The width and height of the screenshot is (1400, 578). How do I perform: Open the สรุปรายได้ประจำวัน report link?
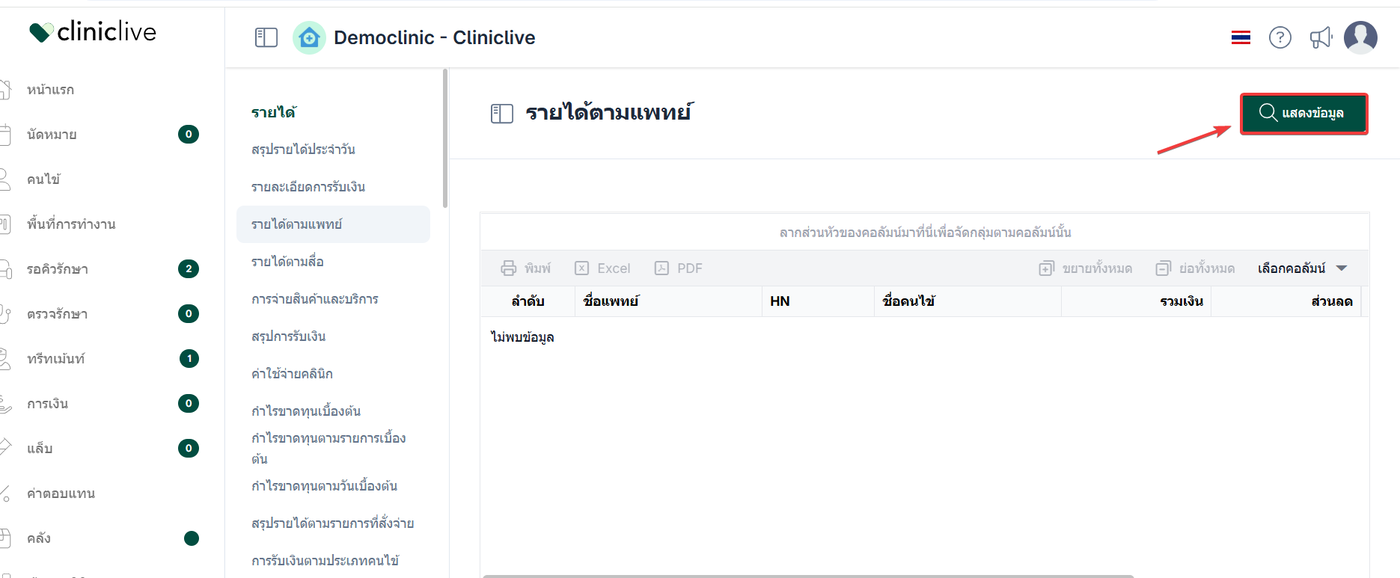pos(303,149)
